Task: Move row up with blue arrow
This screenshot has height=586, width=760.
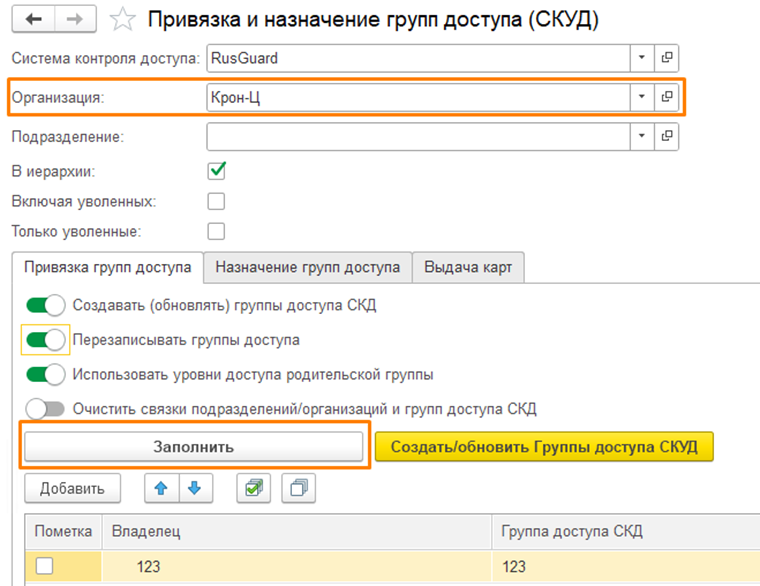Action: coord(162,488)
